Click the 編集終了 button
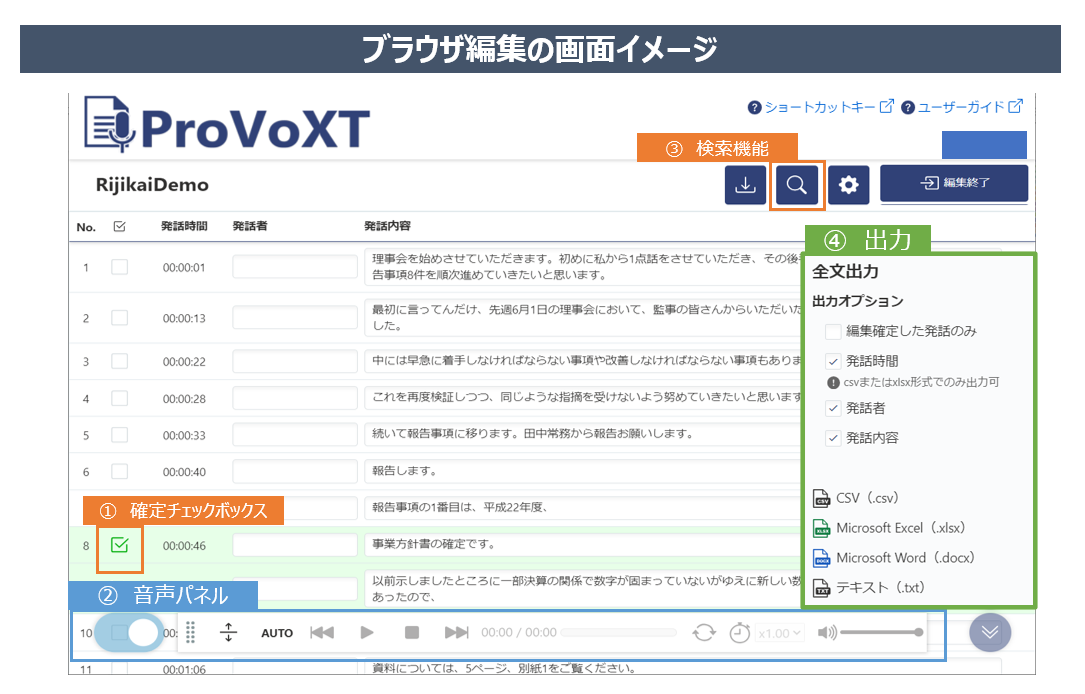1085x694 pixels. click(954, 183)
